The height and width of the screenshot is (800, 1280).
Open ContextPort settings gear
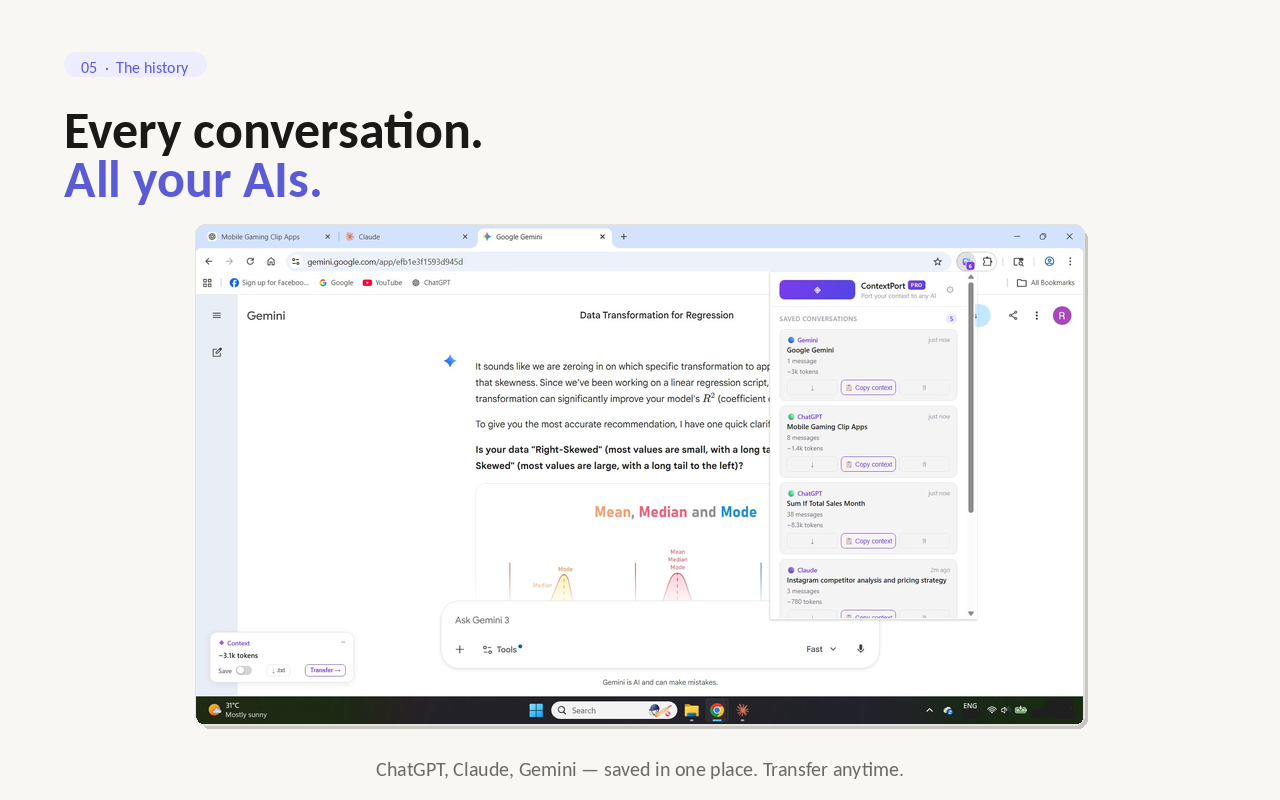pyautogui.click(x=950, y=290)
